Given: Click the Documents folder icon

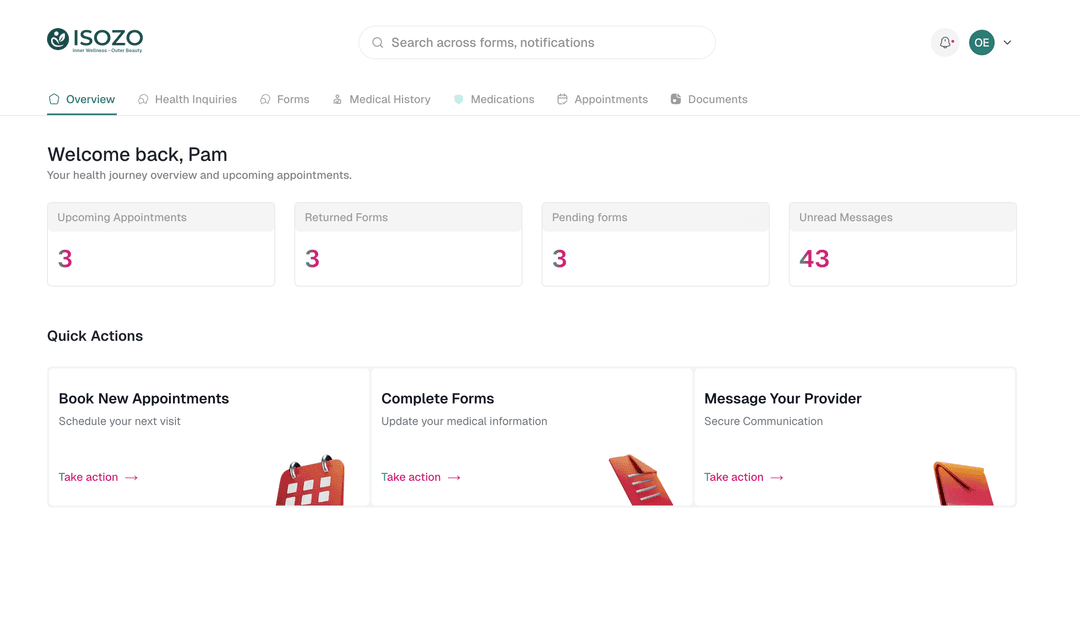Looking at the screenshot, I should click(677, 99).
